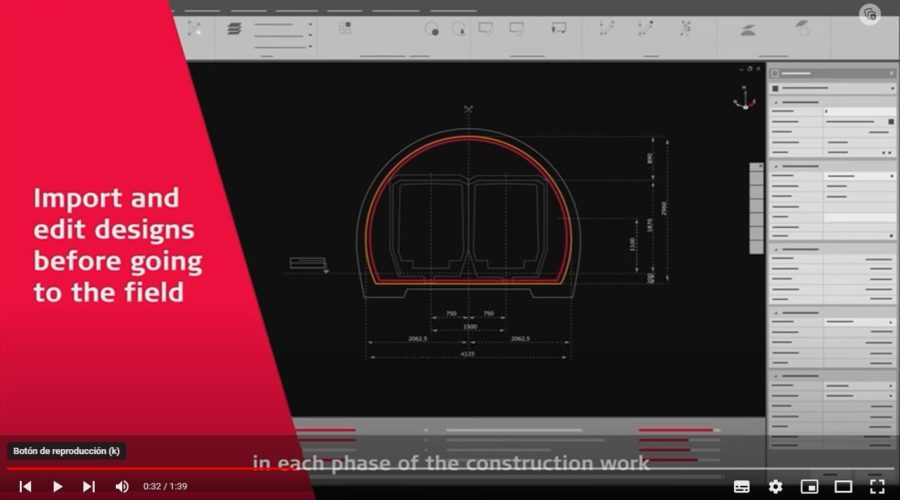900x500 pixels.
Task: Mute the video using the speaker icon
Action: tap(122, 486)
